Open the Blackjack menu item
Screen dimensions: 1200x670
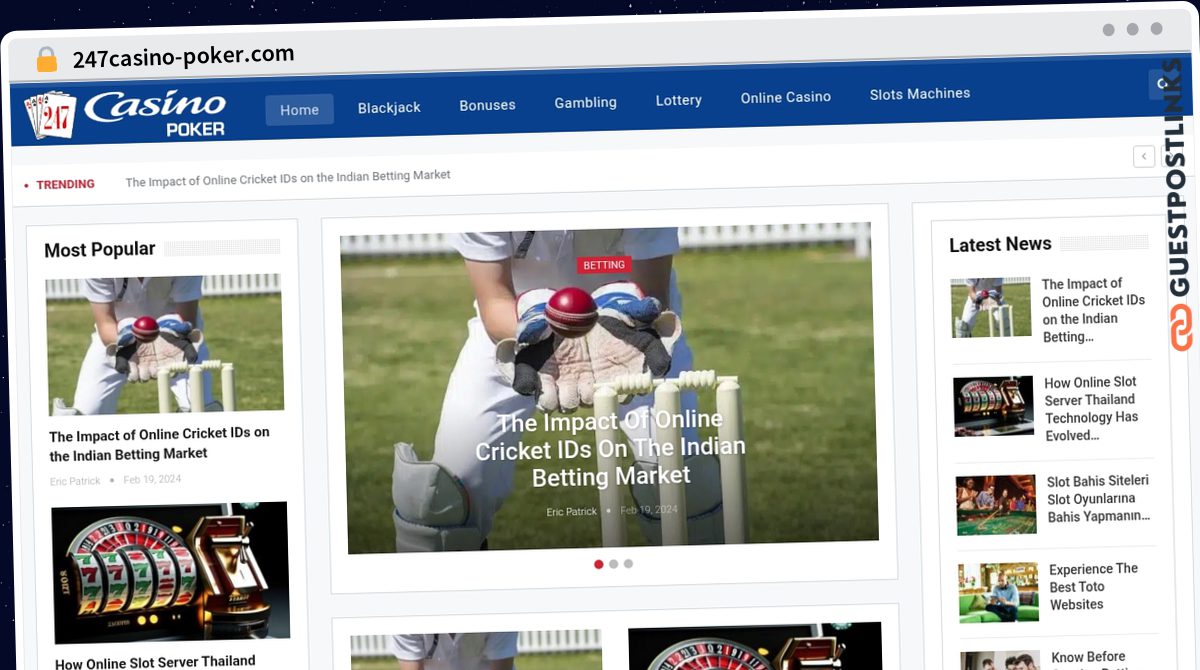pos(389,108)
